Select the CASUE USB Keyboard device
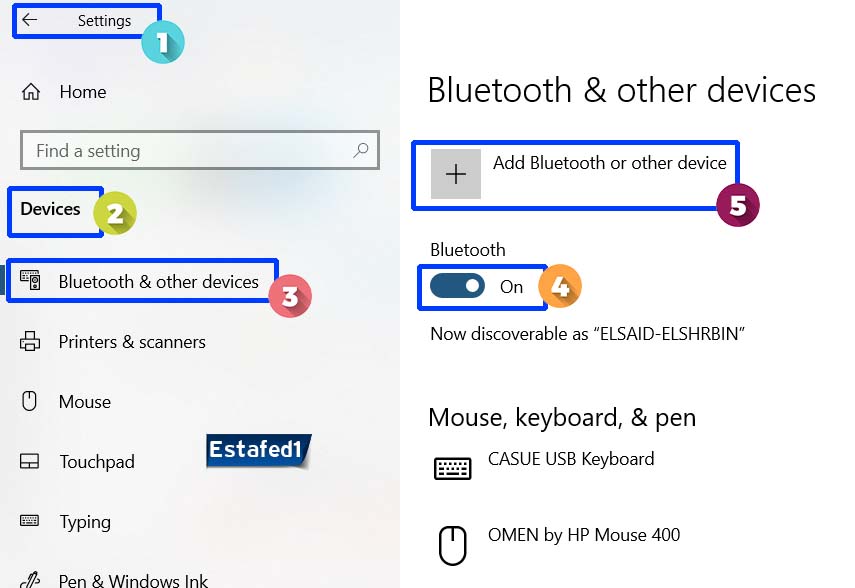Viewport: 855px width, 588px height. point(570,460)
